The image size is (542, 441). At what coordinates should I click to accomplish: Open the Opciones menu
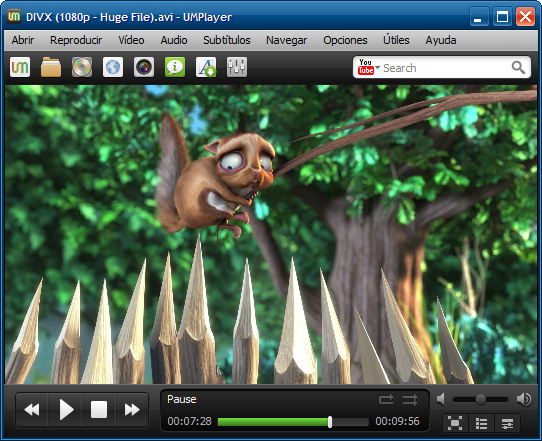click(345, 40)
